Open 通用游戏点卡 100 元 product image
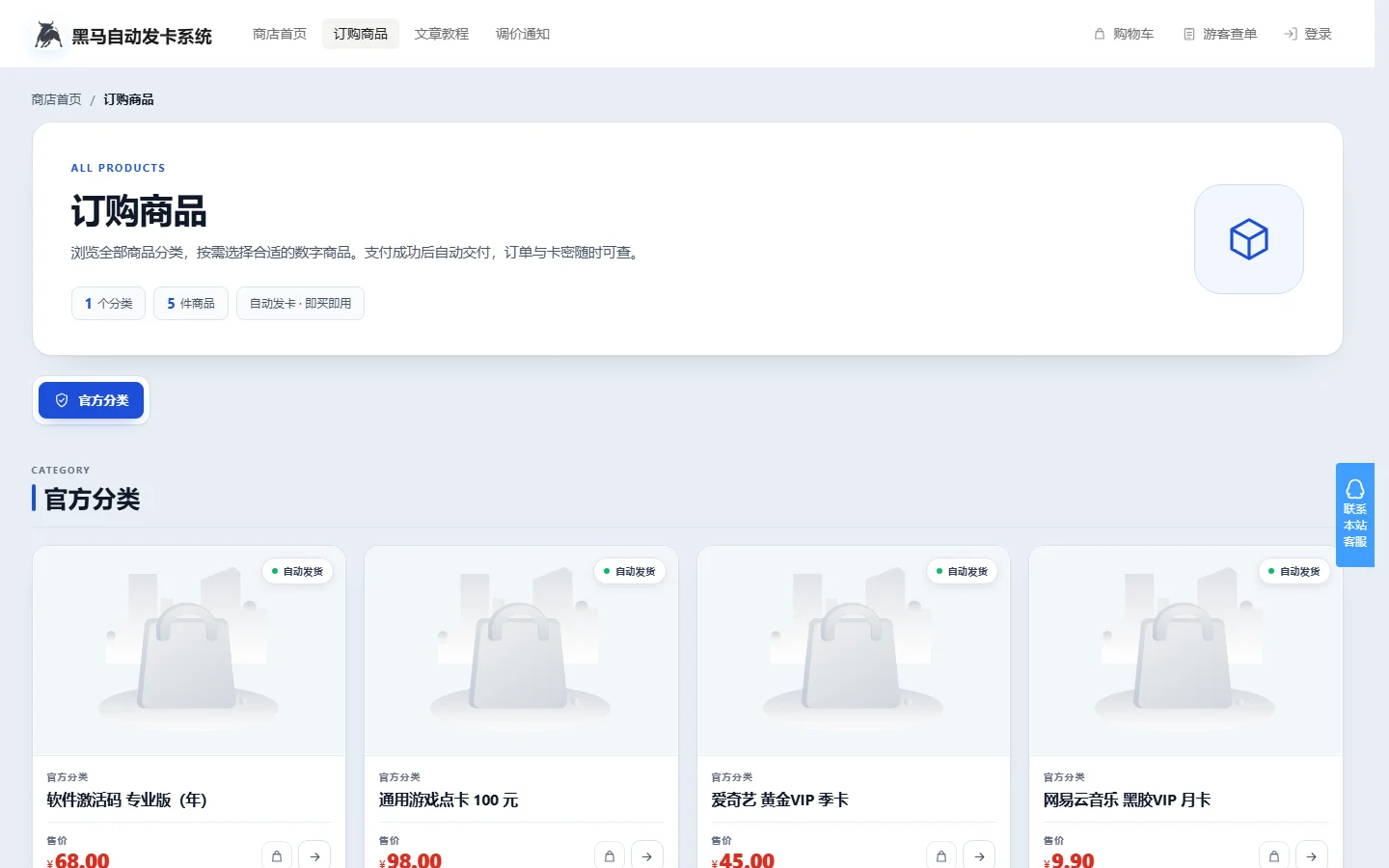This screenshot has height=868, width=1389. pyautogui.click(x=521, y=651)
